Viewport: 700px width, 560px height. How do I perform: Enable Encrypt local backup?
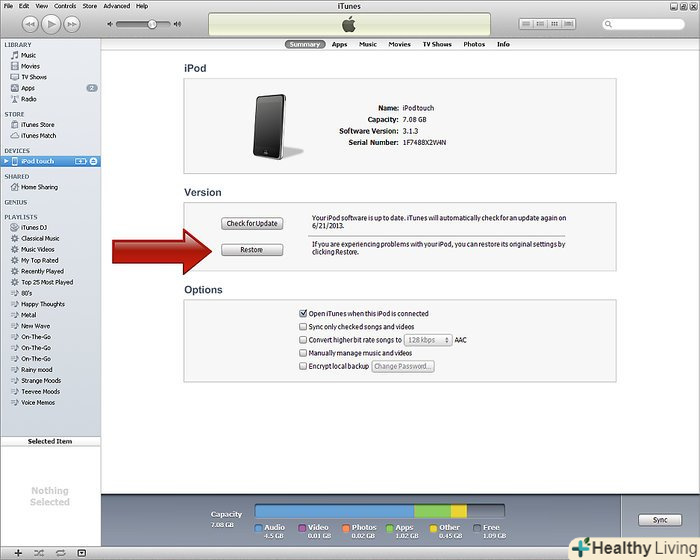pos(303,366)
